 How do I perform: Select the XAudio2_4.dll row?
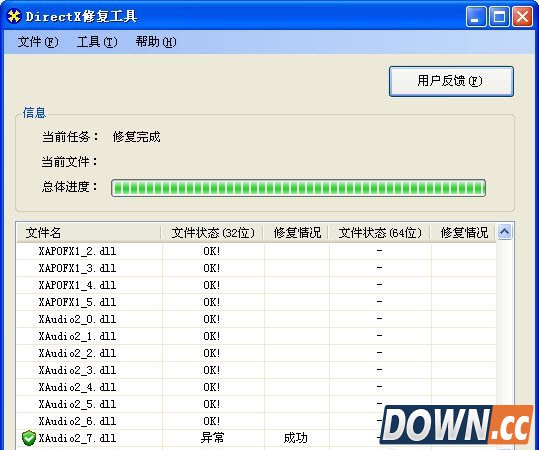point(256,387)
